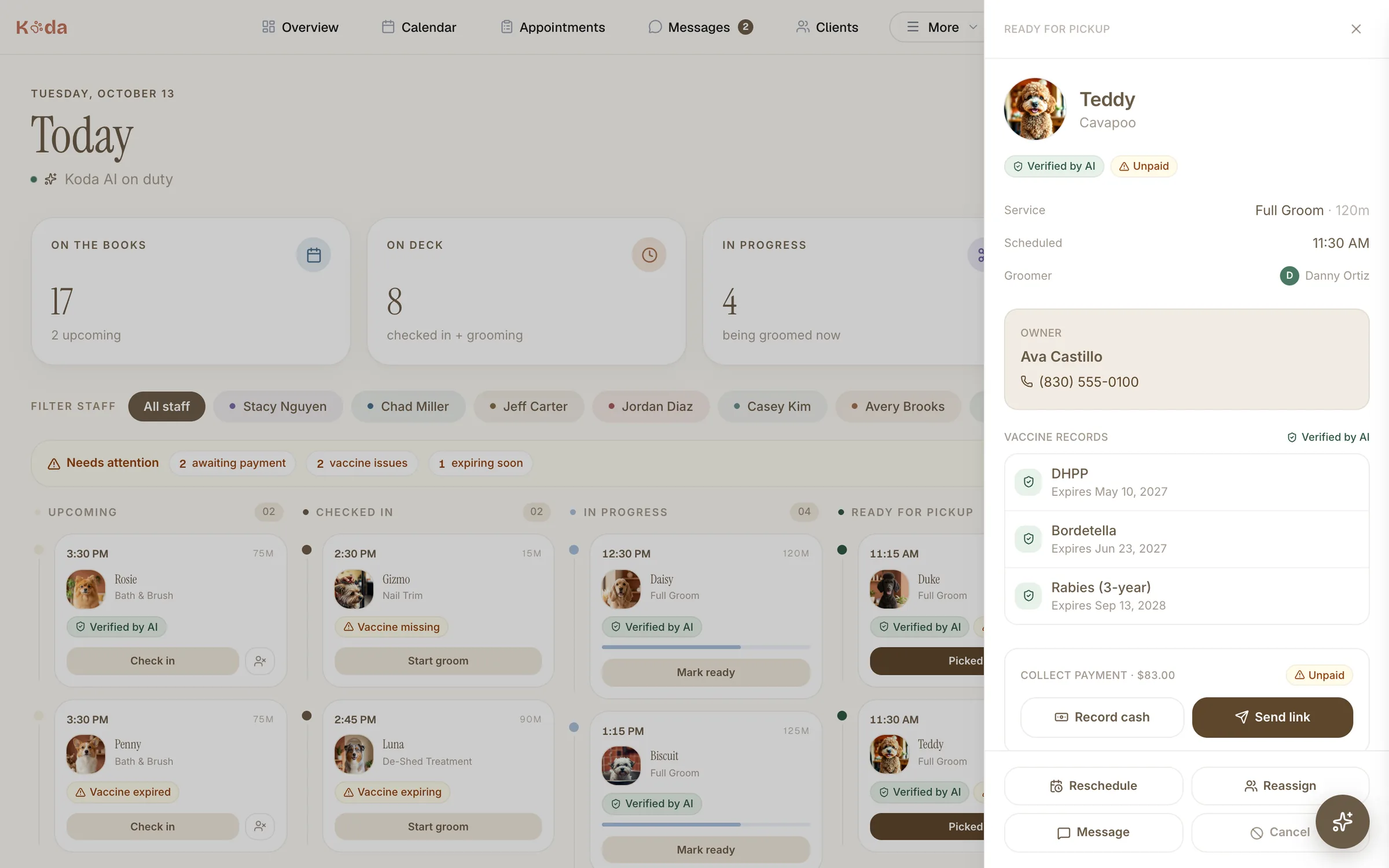Open the Calendar tab

point(419,27)
